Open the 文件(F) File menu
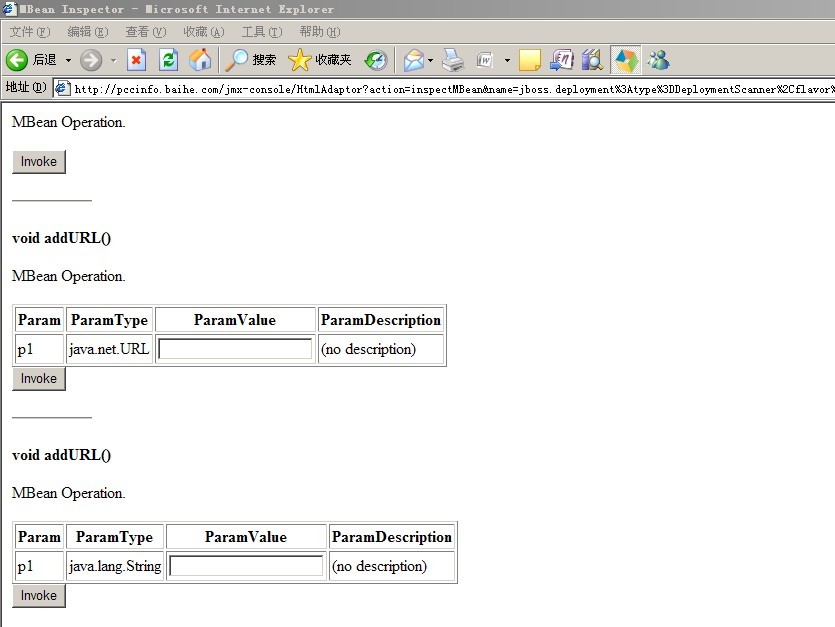 [30, 32]
